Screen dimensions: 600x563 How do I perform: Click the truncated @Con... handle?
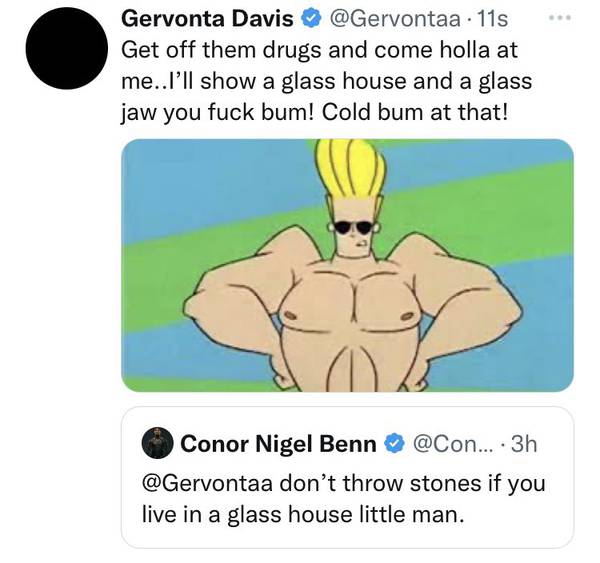tap(453, 442)
